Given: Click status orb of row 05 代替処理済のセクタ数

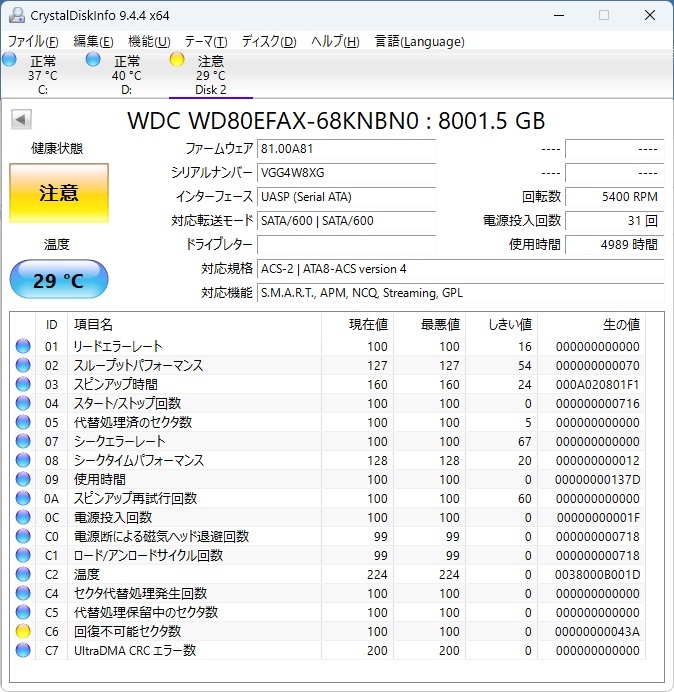Looking at the screenshot, I should (x=23, y=422).
